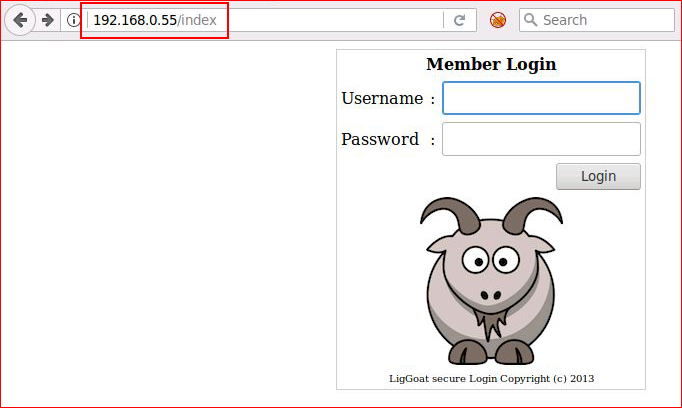Open site information icon in address bar

click(x=74, y=20)
